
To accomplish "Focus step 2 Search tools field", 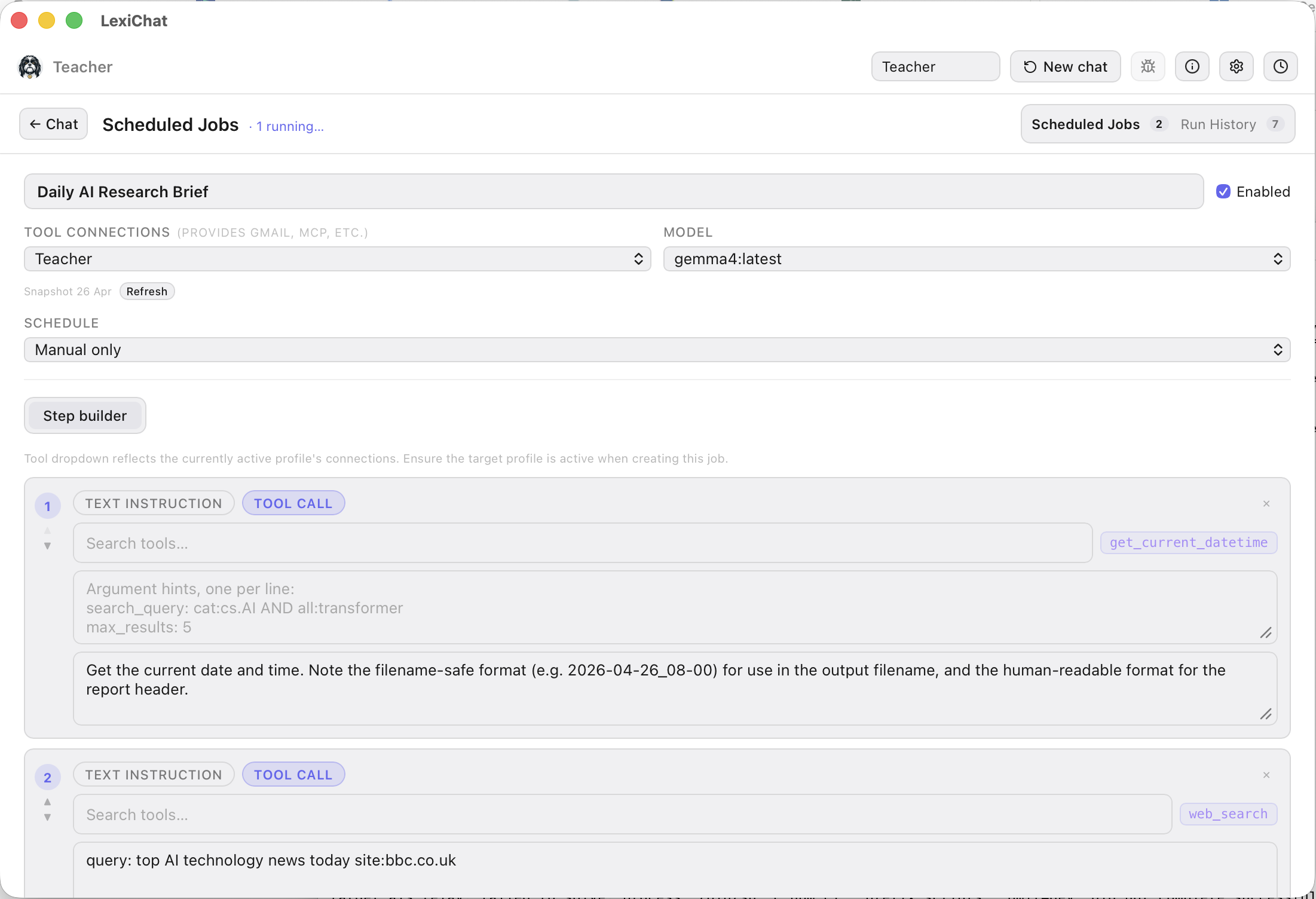I will tap(622, 815).
